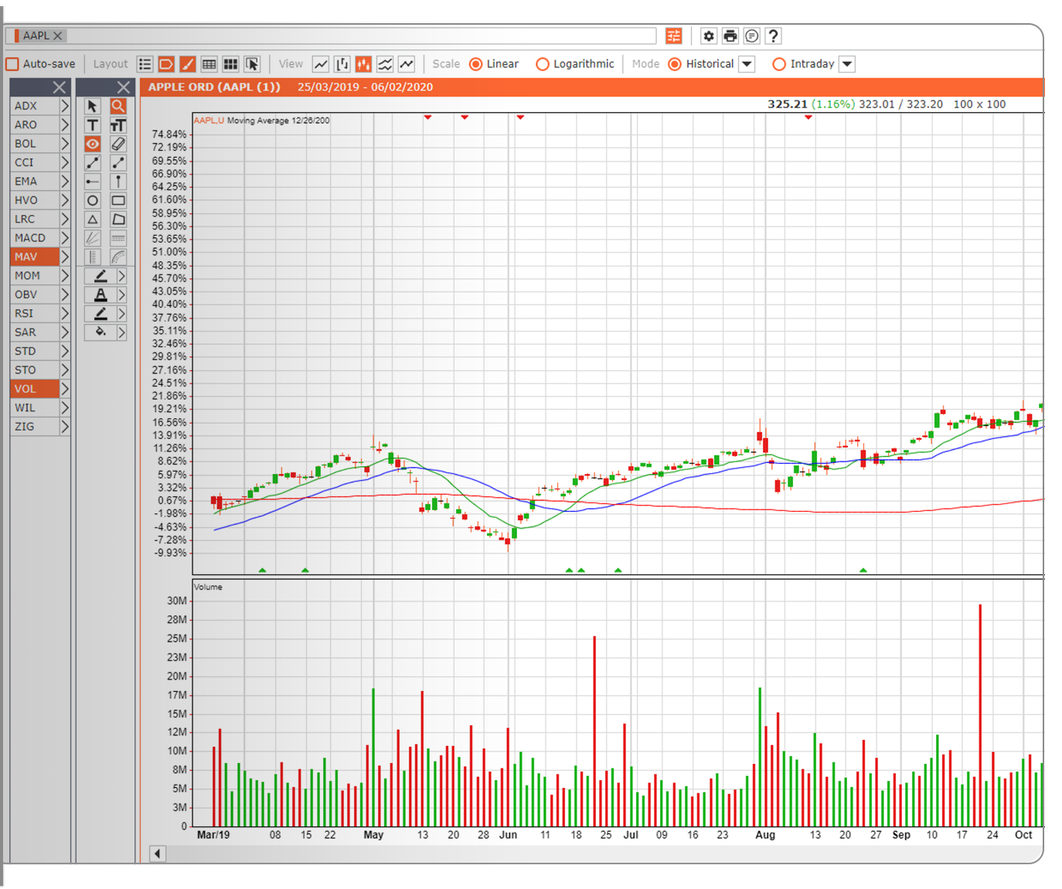
Task: Toggle the eye visibility tool
Action: 93,144
